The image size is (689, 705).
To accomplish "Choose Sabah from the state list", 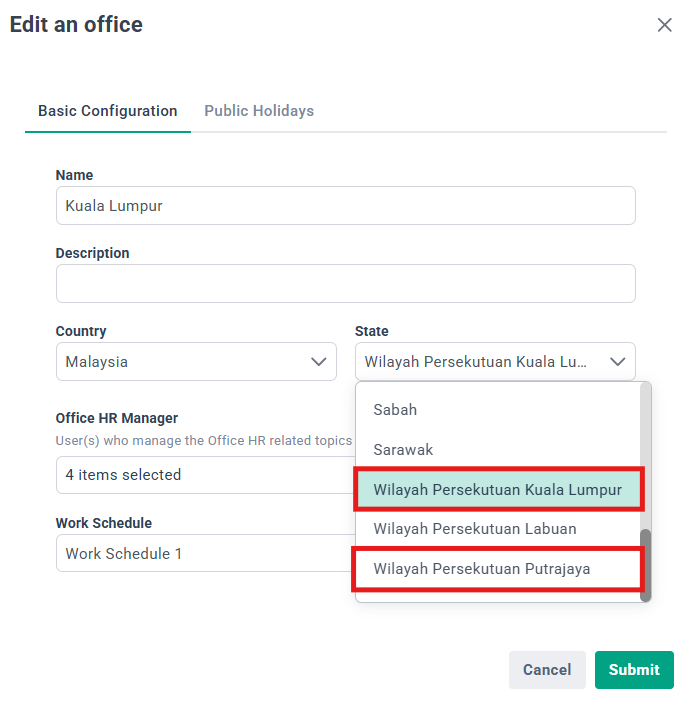I will tap(396, 410).
